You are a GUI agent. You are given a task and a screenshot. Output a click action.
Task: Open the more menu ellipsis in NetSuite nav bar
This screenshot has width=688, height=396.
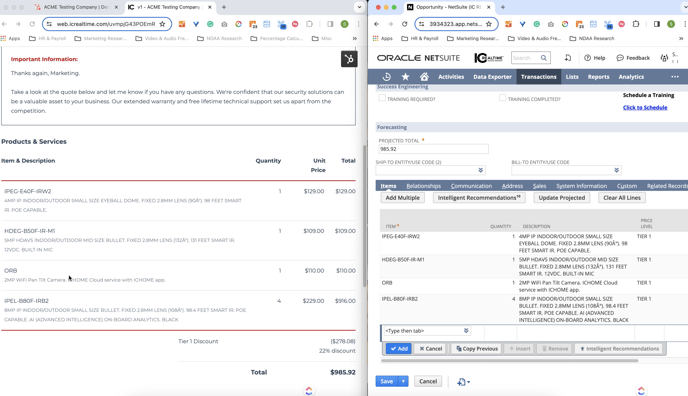674,77
